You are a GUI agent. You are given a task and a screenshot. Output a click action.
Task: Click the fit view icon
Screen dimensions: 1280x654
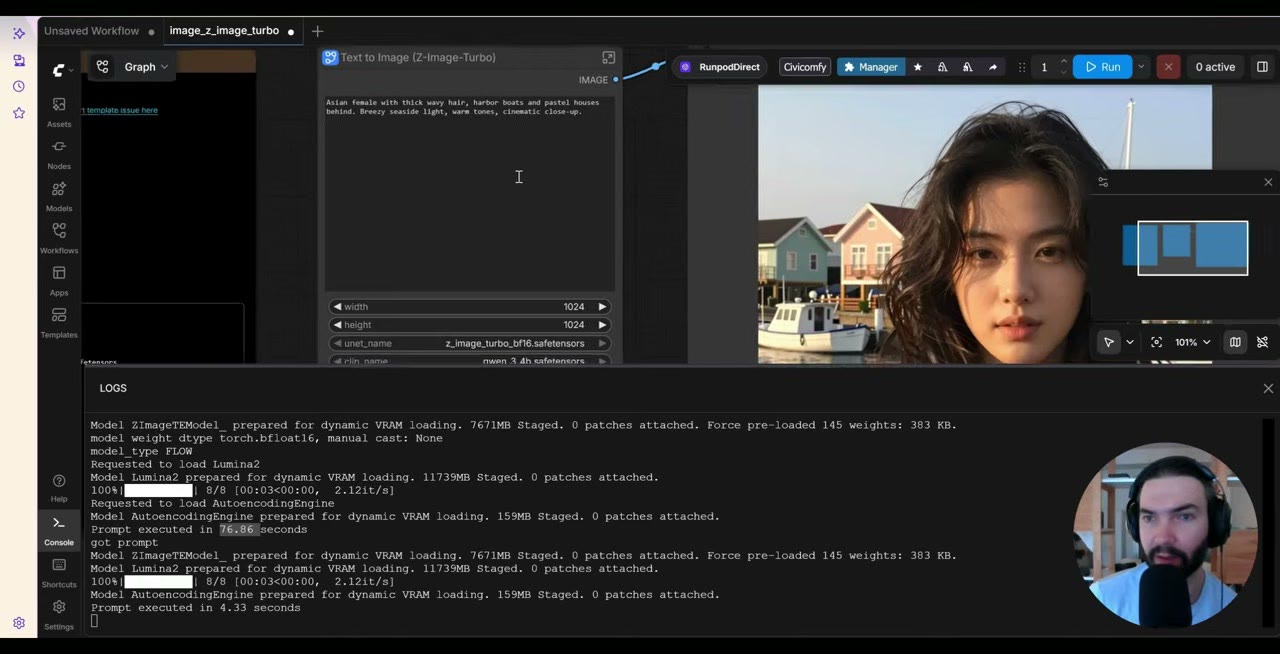pyautogui.click(x=1156, y=342)
